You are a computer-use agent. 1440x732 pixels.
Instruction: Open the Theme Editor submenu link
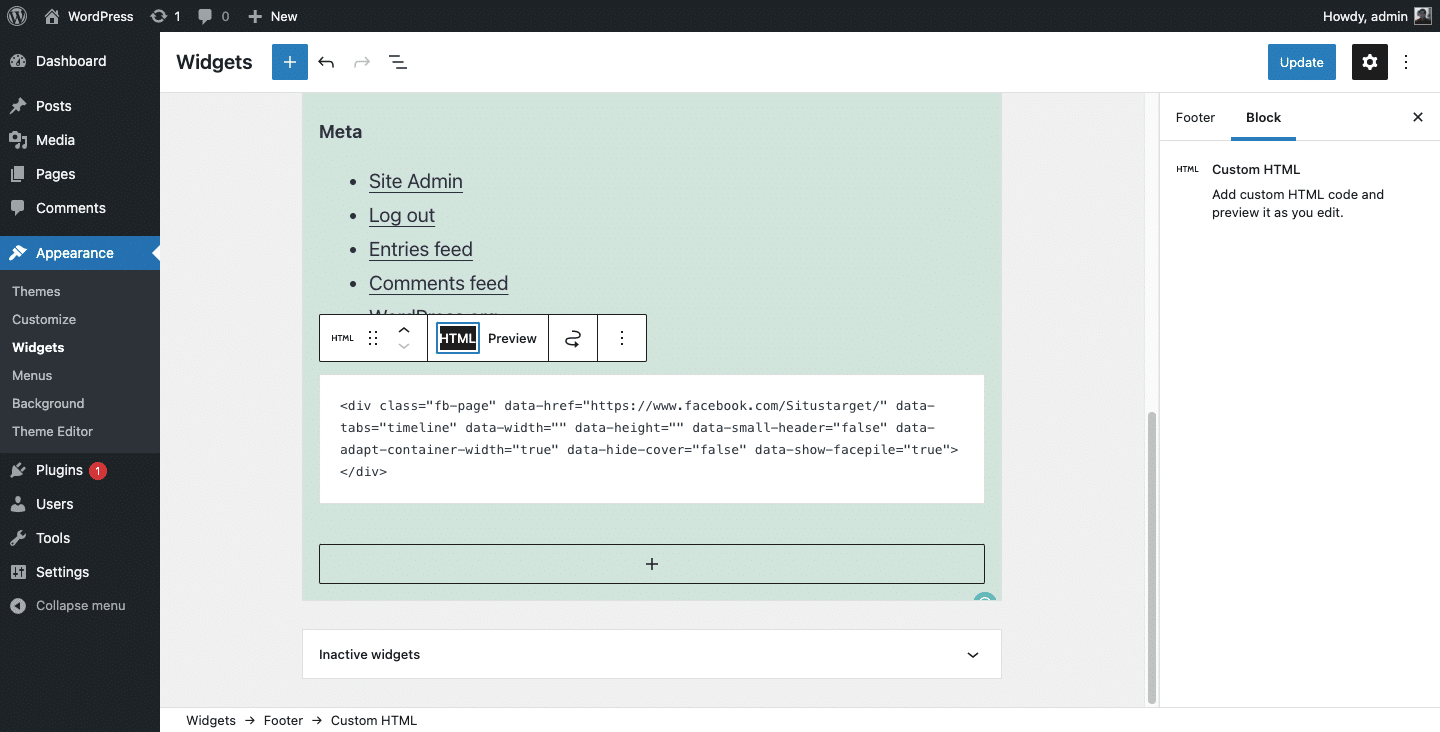[x=52, y=431]
